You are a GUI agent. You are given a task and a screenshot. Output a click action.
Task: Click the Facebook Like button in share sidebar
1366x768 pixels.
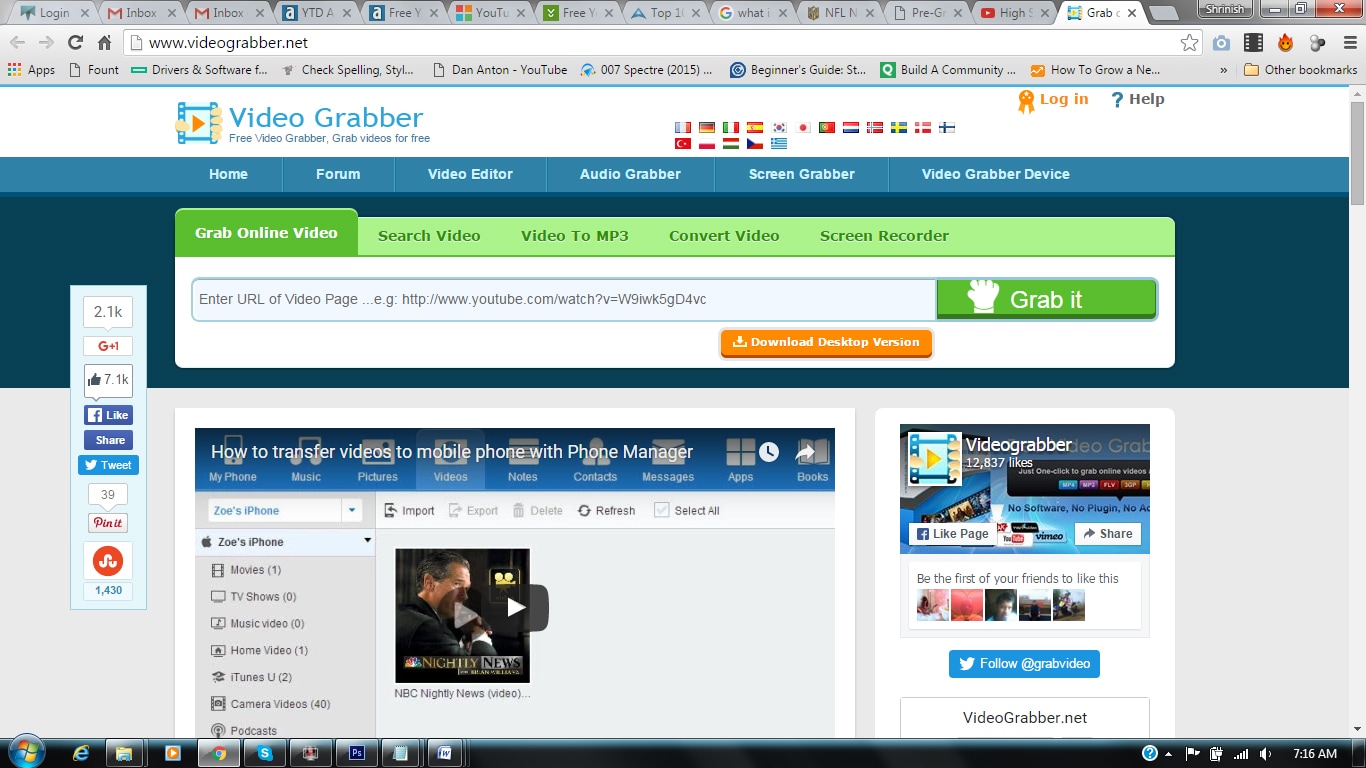[x=108, y=415]
